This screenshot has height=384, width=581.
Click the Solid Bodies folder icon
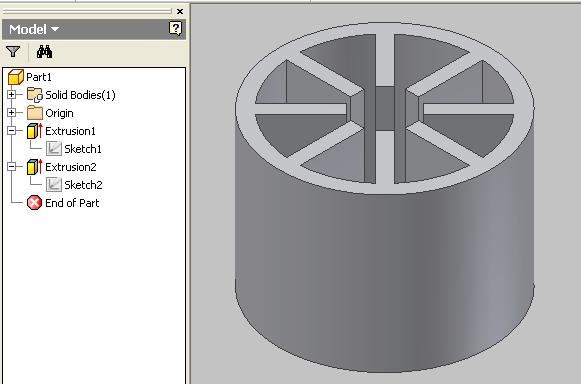coord(35,95)
